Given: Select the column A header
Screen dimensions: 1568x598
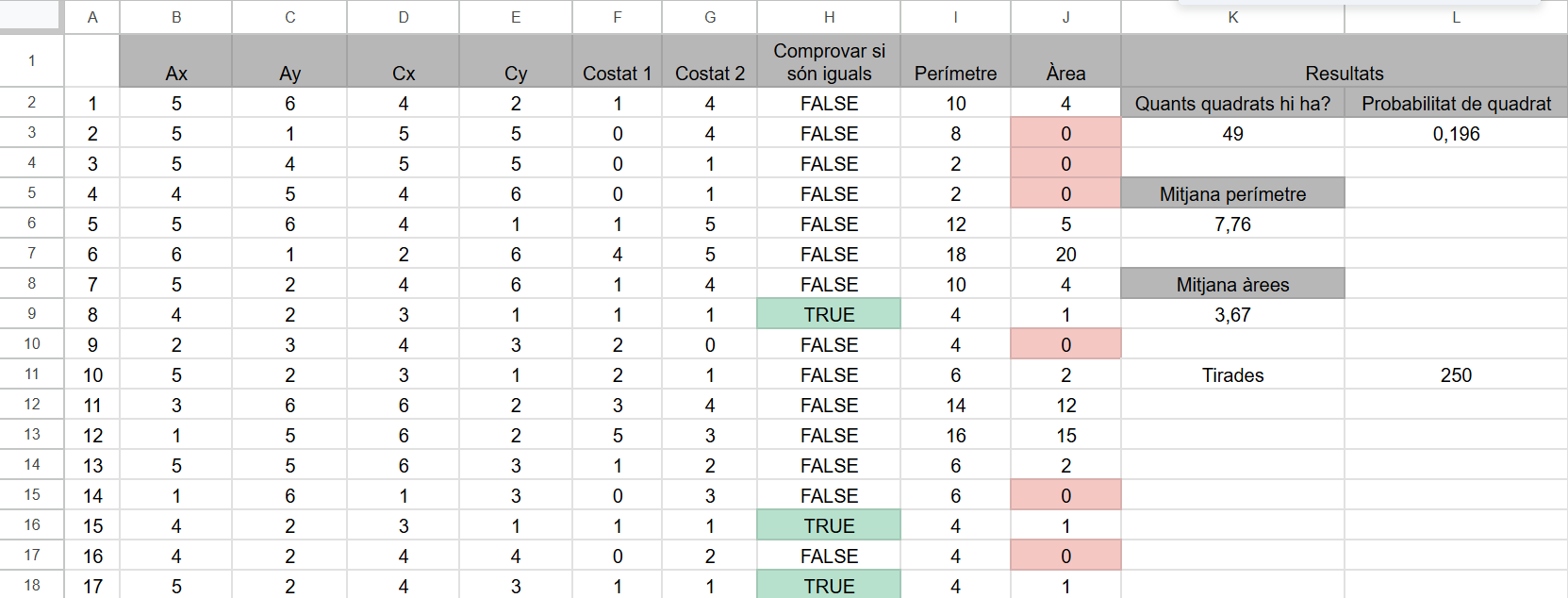Looking at the screenshot, I should (91, 17).
